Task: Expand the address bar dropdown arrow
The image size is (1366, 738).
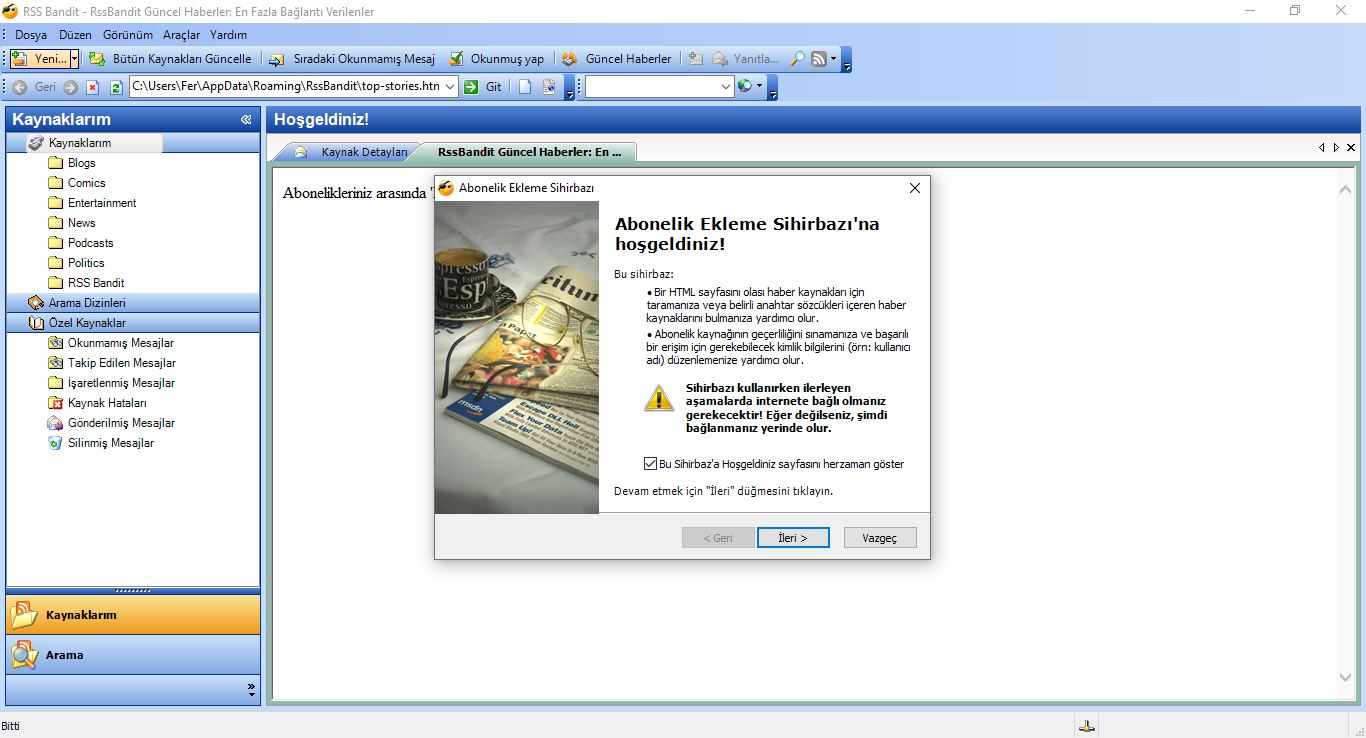Action: pyautogui.click(x=450, y=87)
